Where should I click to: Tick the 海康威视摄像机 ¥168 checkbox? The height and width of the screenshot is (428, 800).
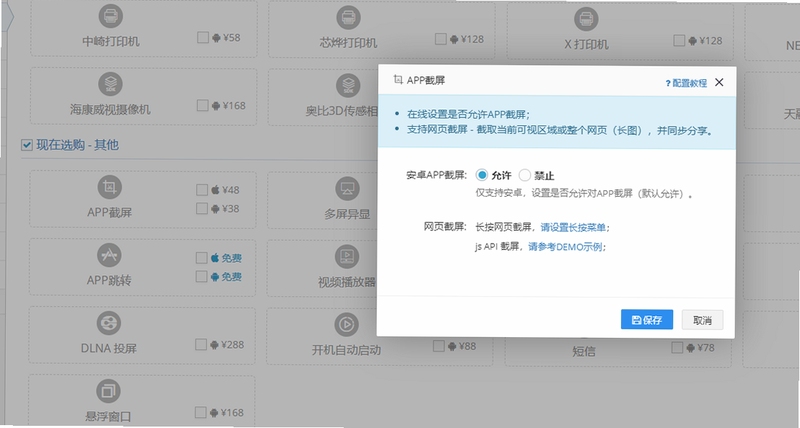point(203,105)
